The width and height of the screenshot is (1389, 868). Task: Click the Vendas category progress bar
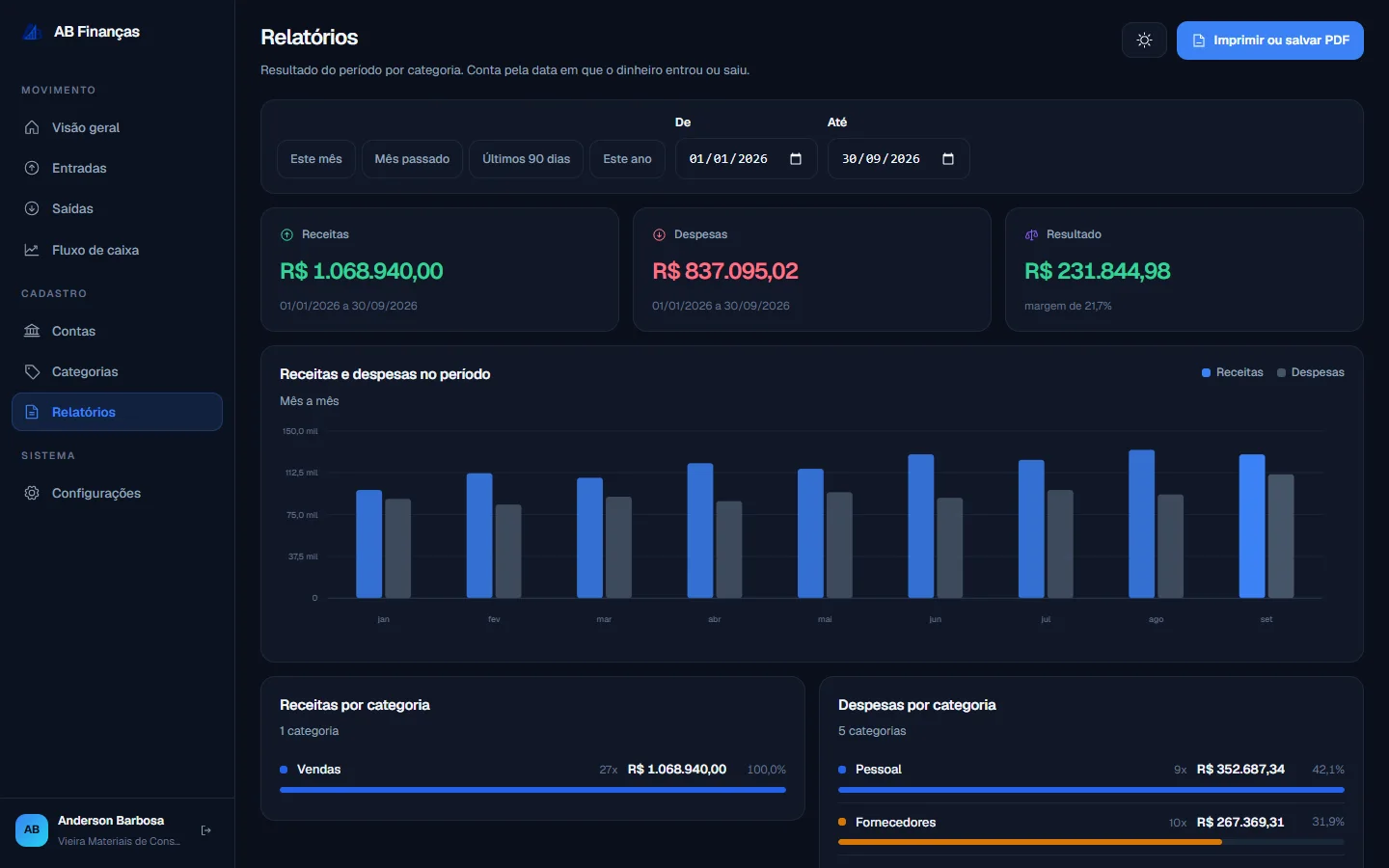pyautogui.click(x=532, y=790)
